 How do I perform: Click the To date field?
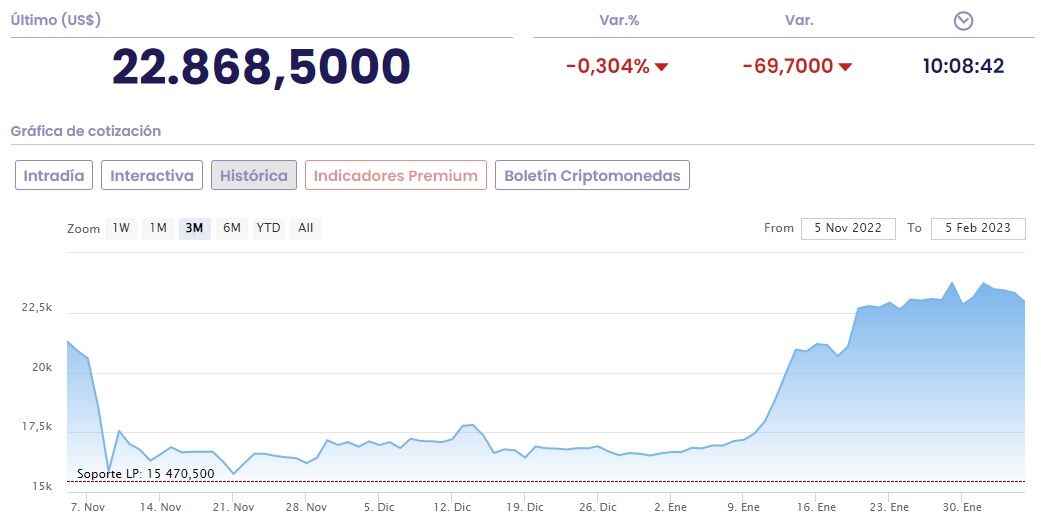tap(978, 228)
